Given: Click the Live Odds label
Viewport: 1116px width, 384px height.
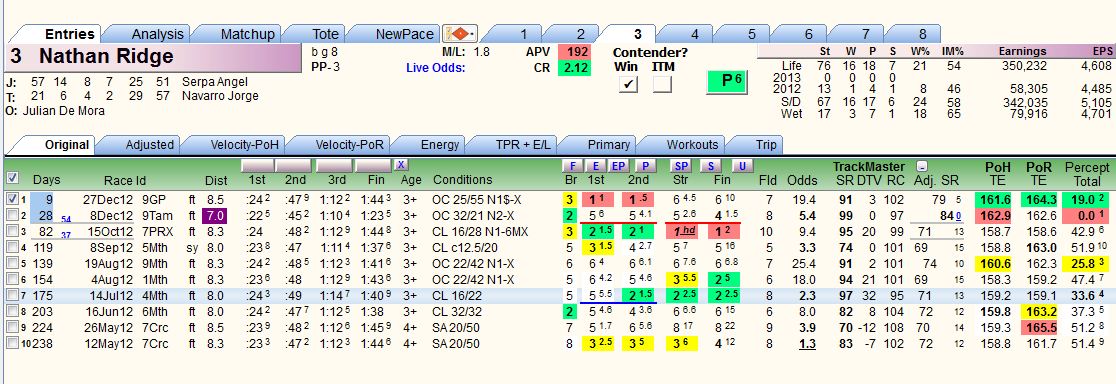Looking at the screenshot, I should click(436, 68).
